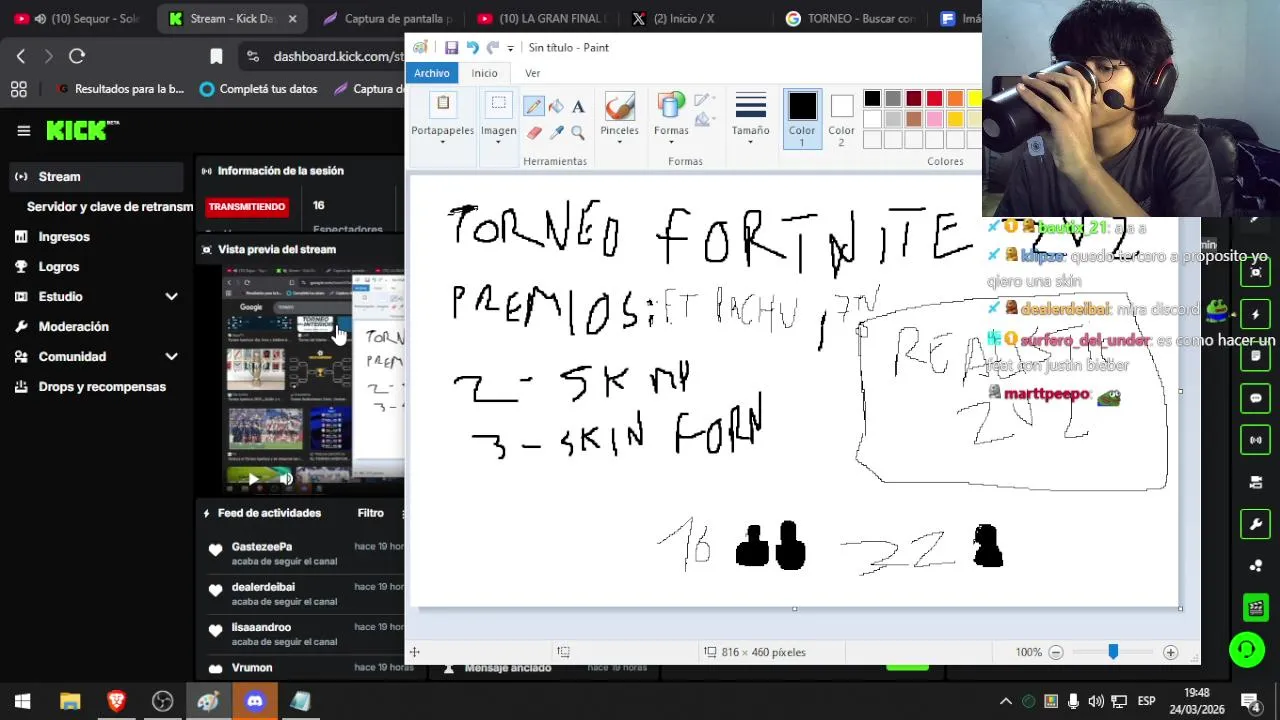Switch to the Stream - Kick Dashboard tab

point(233,18)
